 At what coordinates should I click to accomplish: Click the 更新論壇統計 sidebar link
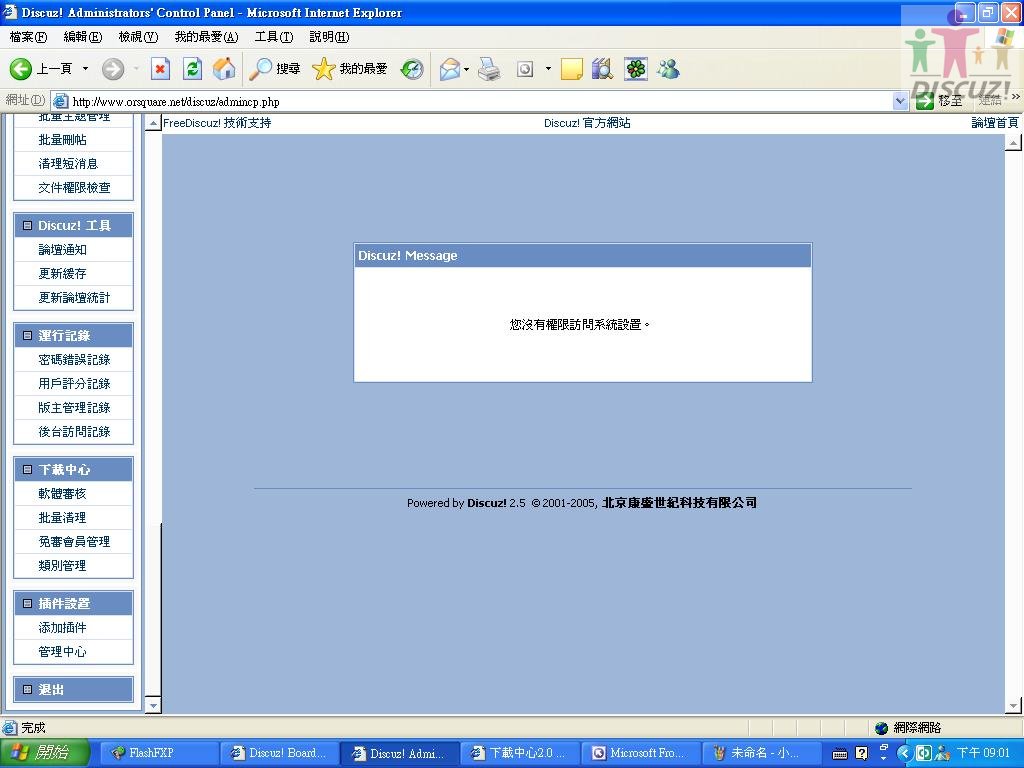coord(74,298)
